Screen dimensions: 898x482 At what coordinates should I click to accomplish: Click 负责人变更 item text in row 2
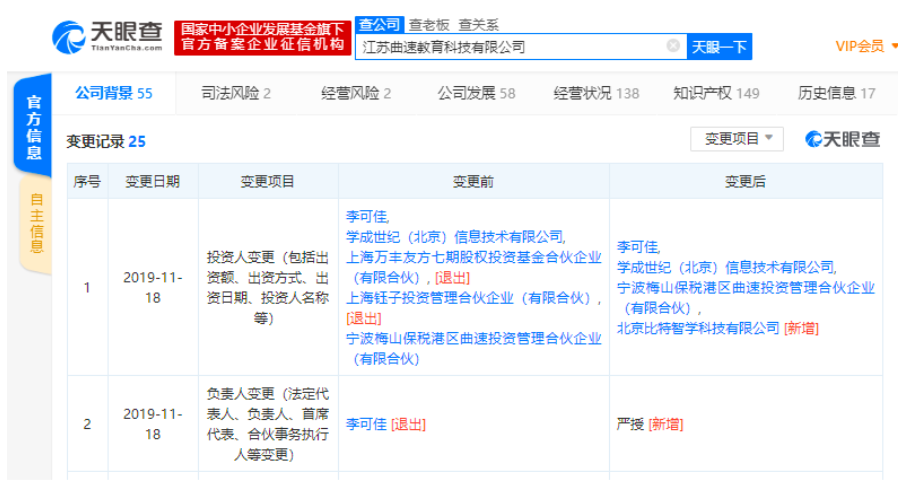click(x=267, y=424)
